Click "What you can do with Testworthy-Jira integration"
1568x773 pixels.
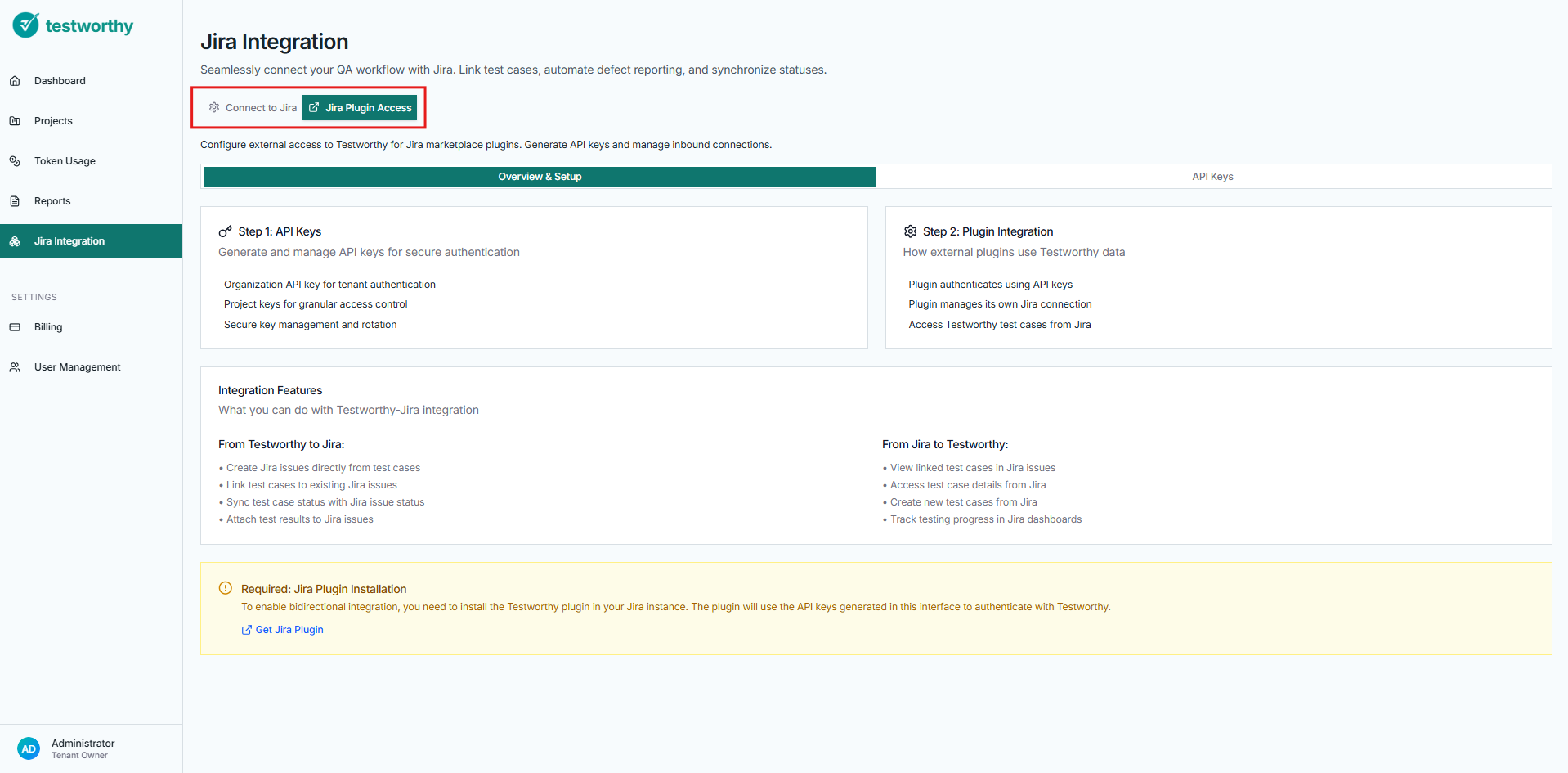[x=348, y=410]
